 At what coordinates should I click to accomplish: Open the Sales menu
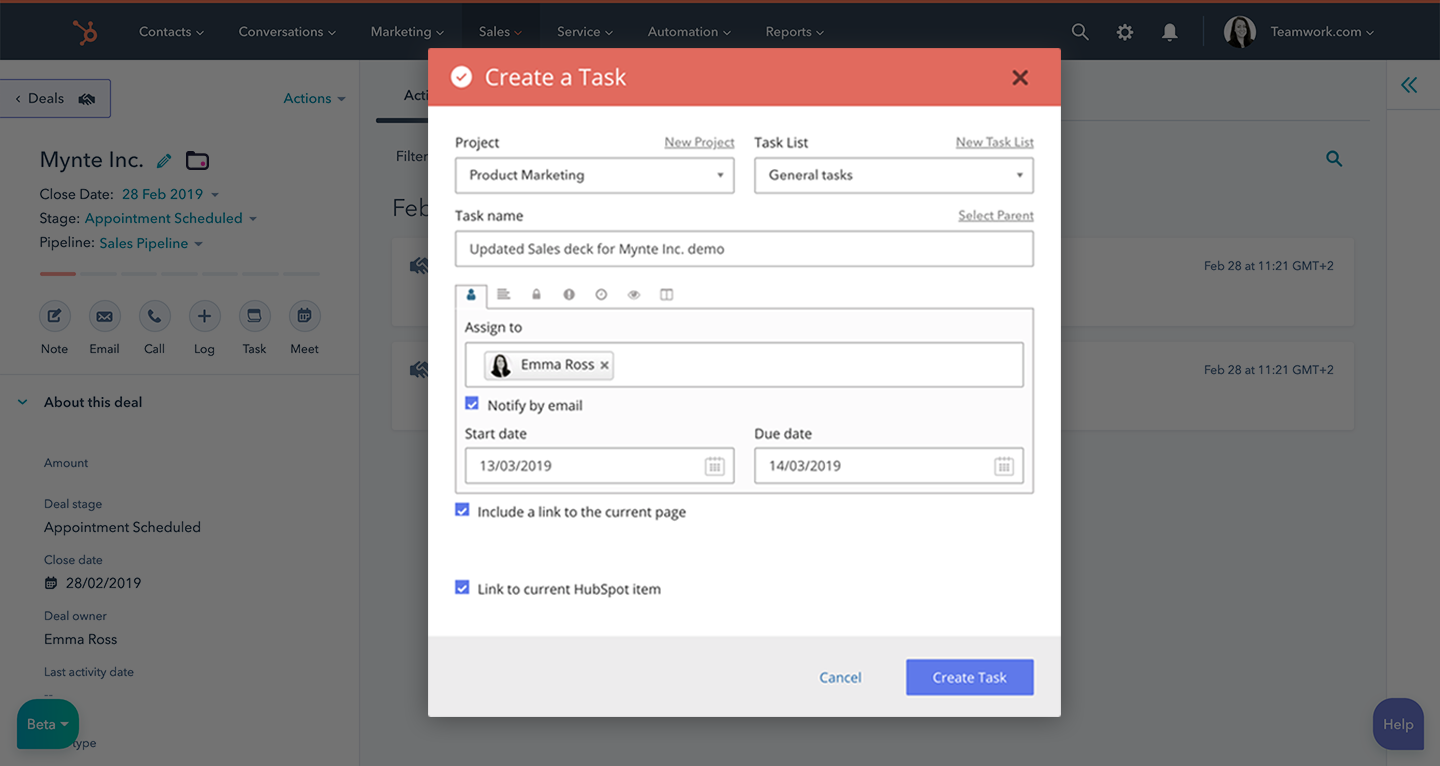(x=500, y=32)
